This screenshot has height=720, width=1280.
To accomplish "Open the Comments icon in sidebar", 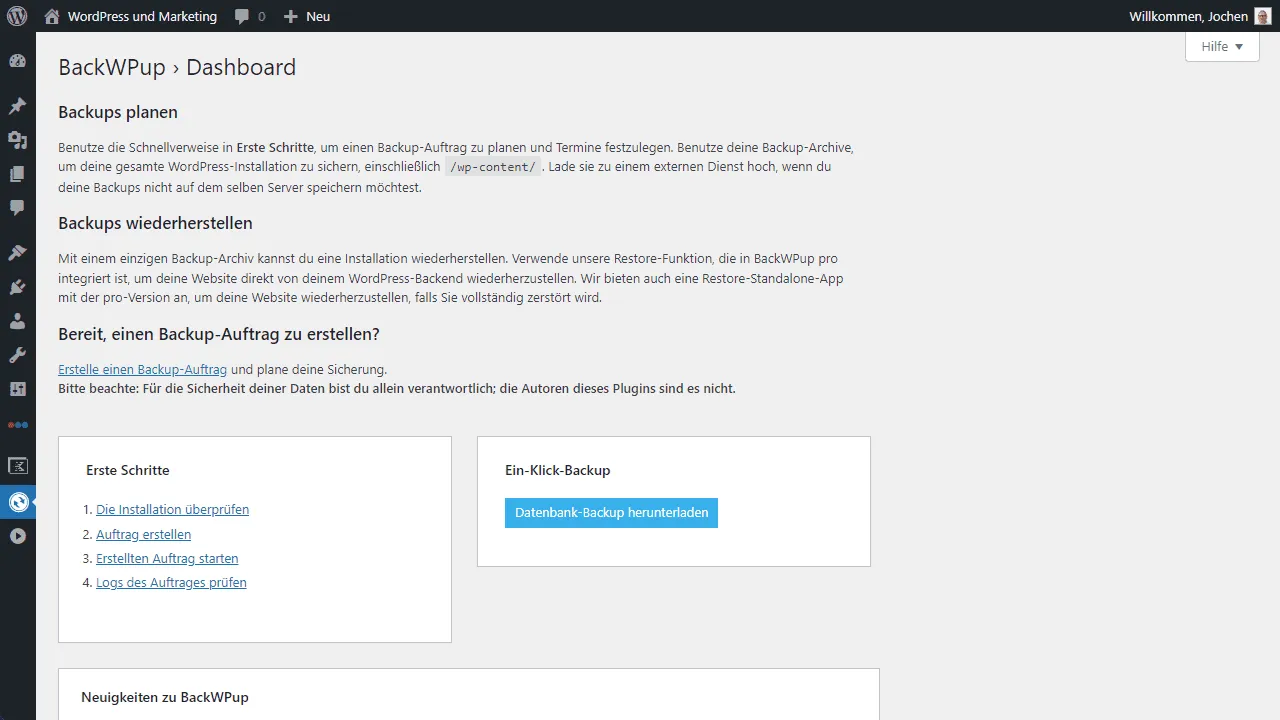I will tap(17, 208).
